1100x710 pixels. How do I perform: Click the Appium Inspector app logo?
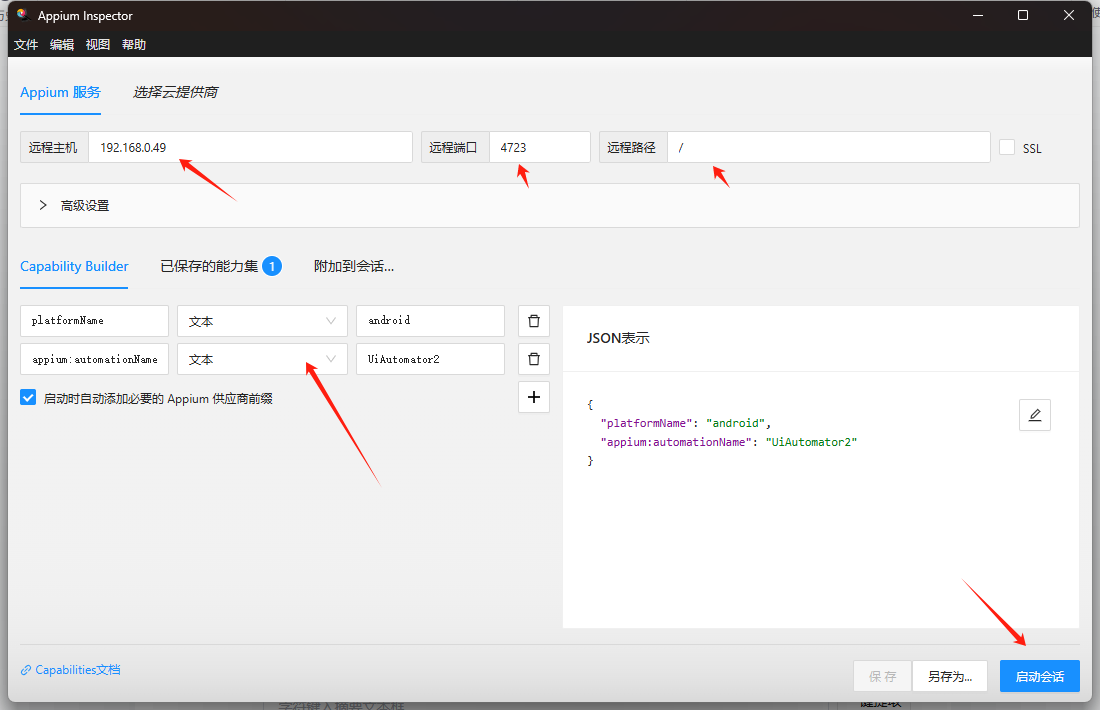[22, 15]
